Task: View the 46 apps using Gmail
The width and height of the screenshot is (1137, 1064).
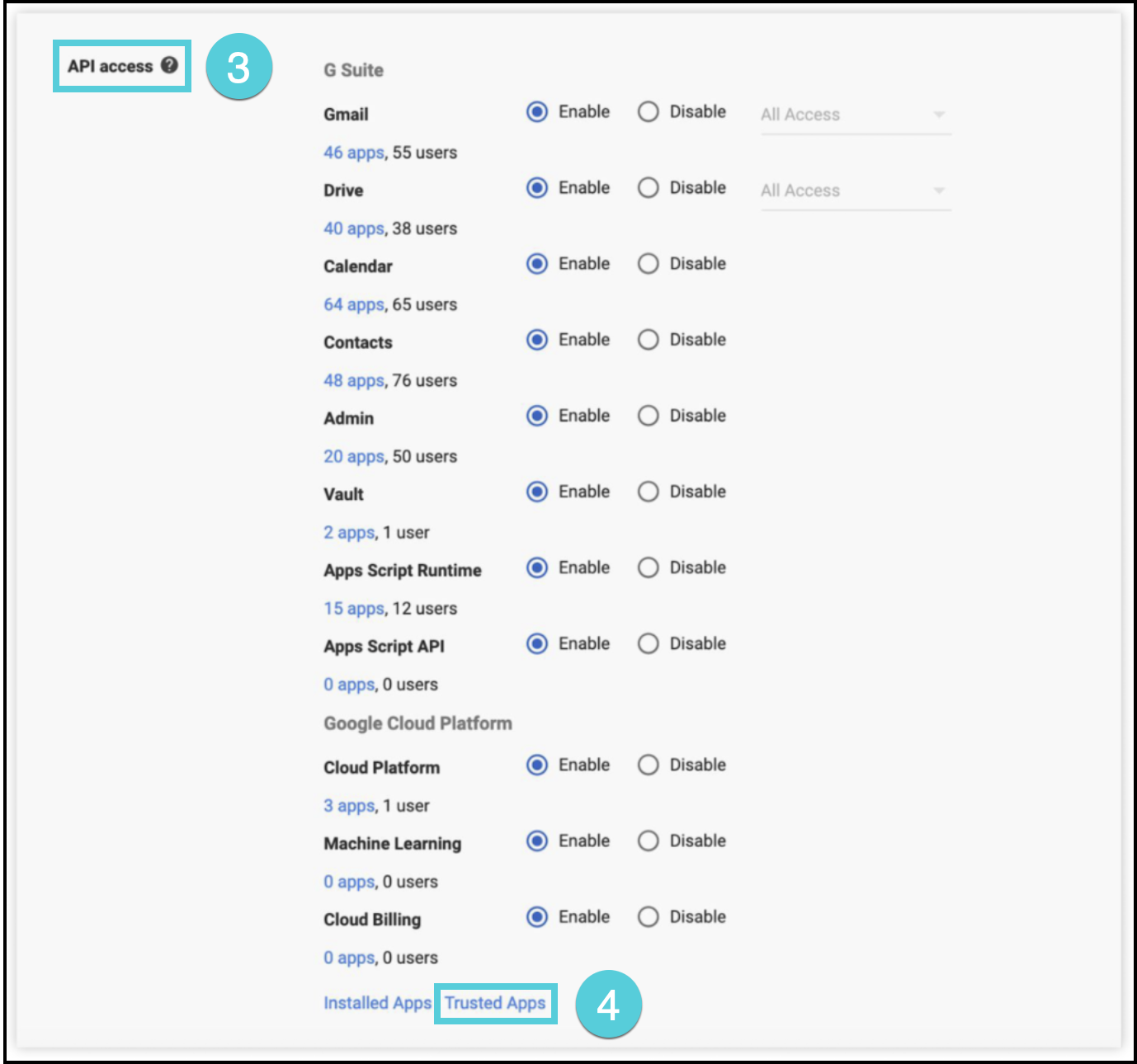Action: pos(353,153)
